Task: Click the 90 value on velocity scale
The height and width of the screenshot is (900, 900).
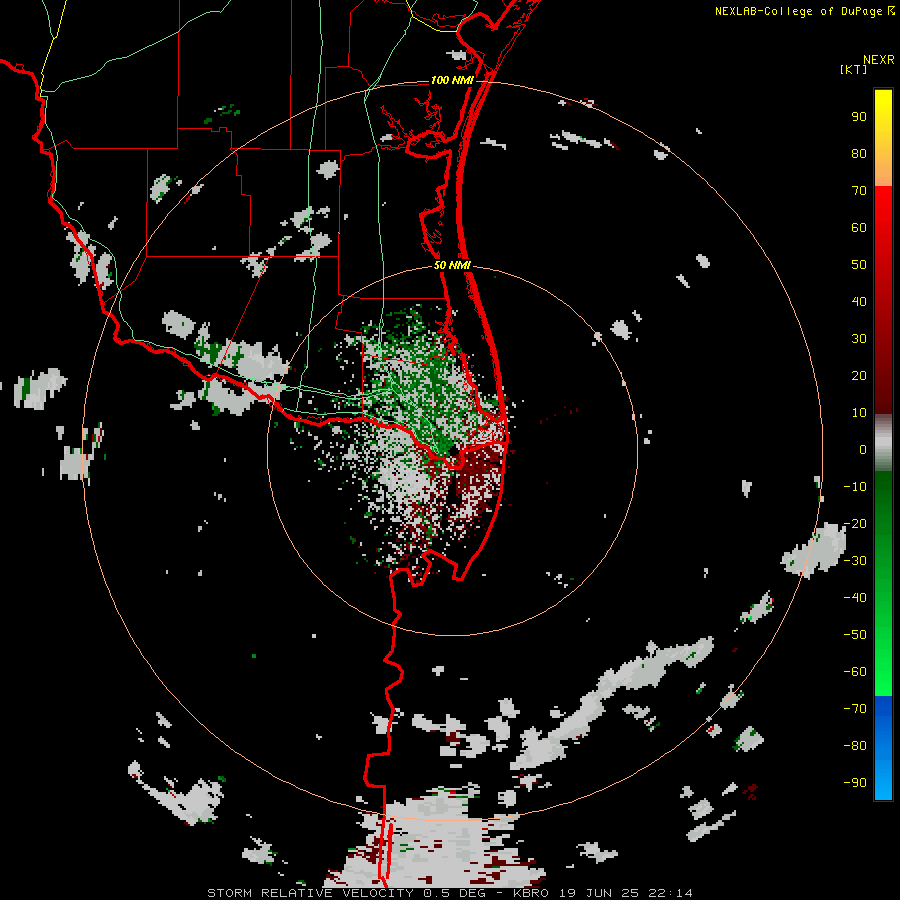Action: click(x=859, y=117)
